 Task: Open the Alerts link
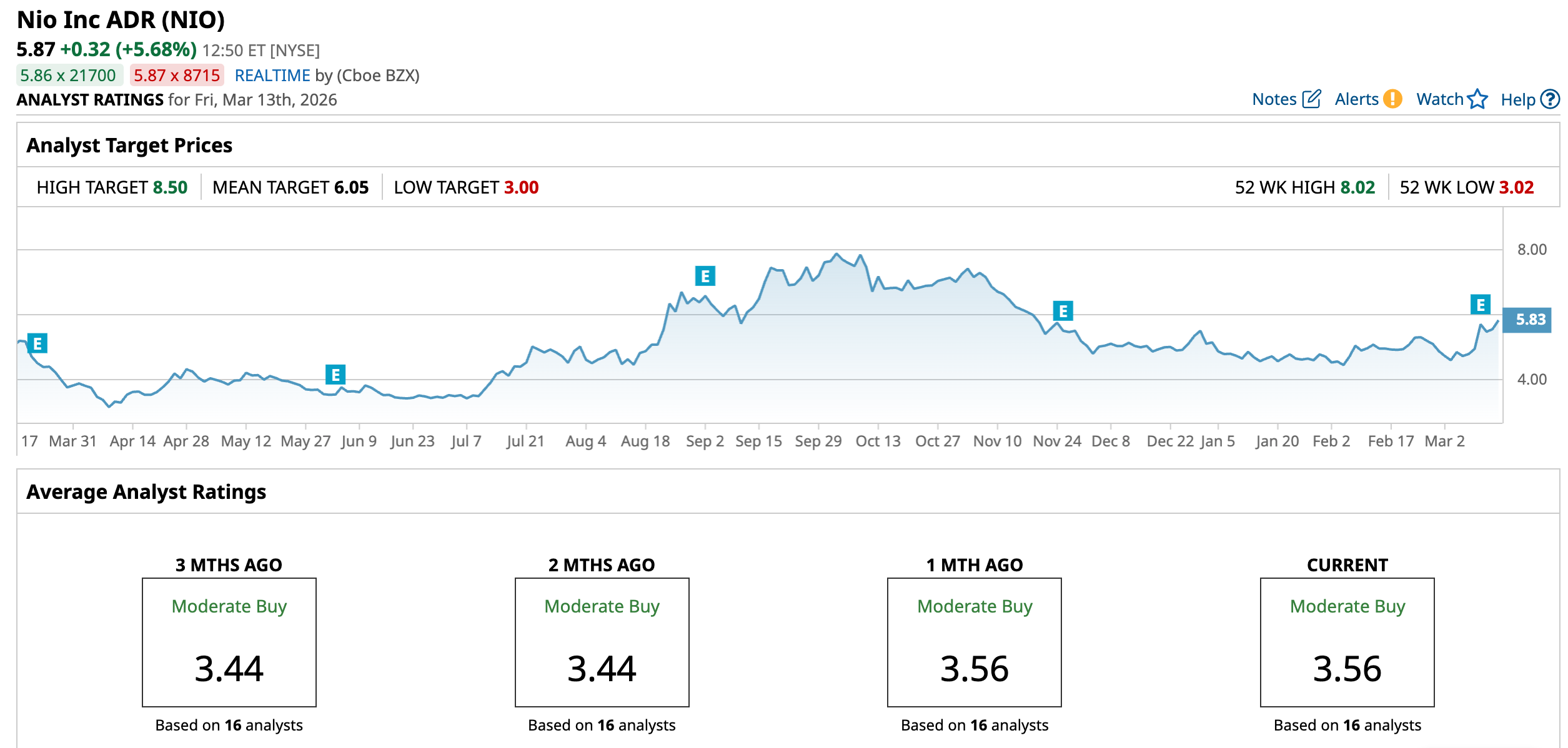point(1356,99)
